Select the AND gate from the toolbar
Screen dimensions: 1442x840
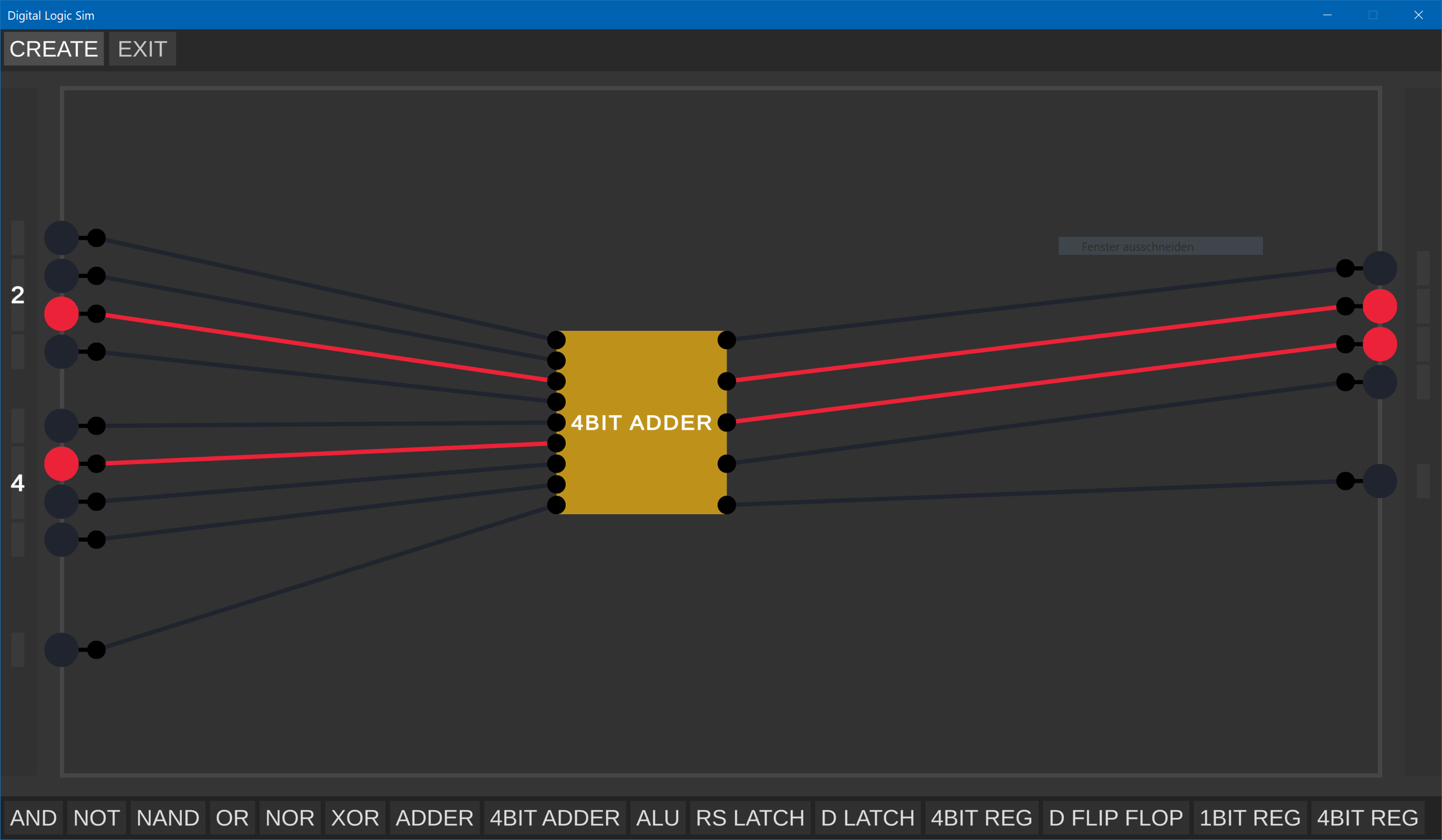34,817
